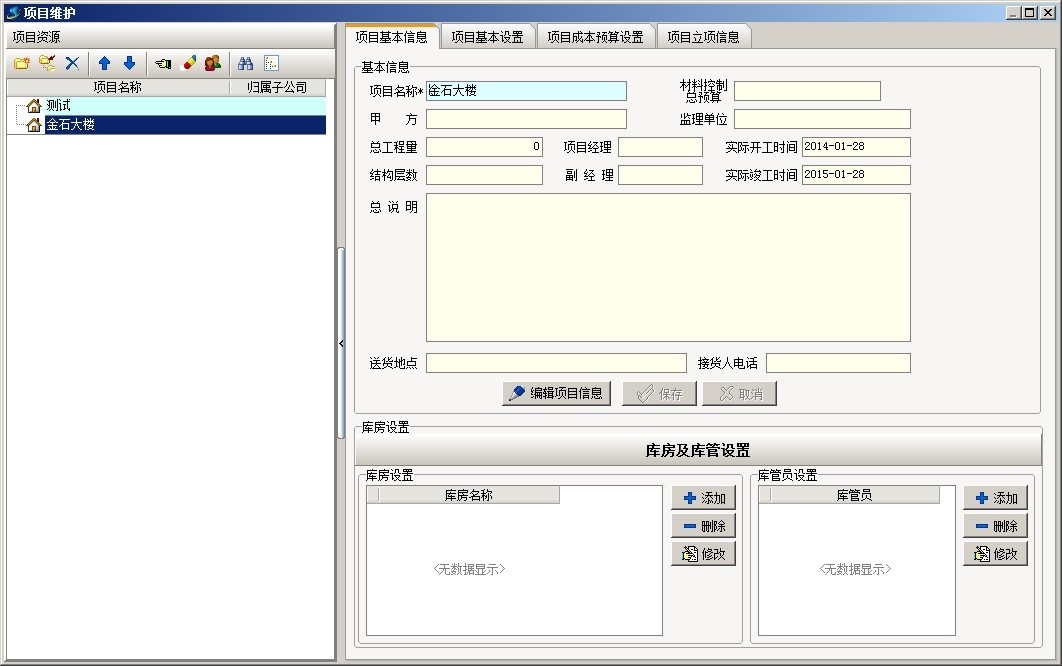
Task: Switch to the 项目基本设置 tab
Action: point(487,37)
